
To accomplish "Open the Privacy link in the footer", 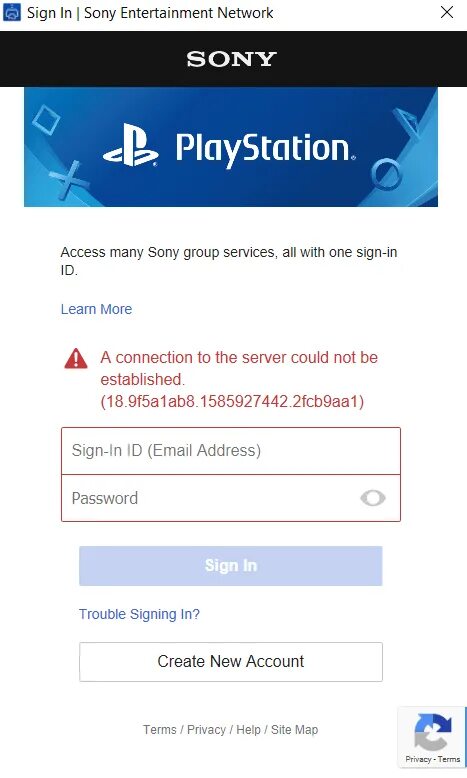I will pos(206,730).
